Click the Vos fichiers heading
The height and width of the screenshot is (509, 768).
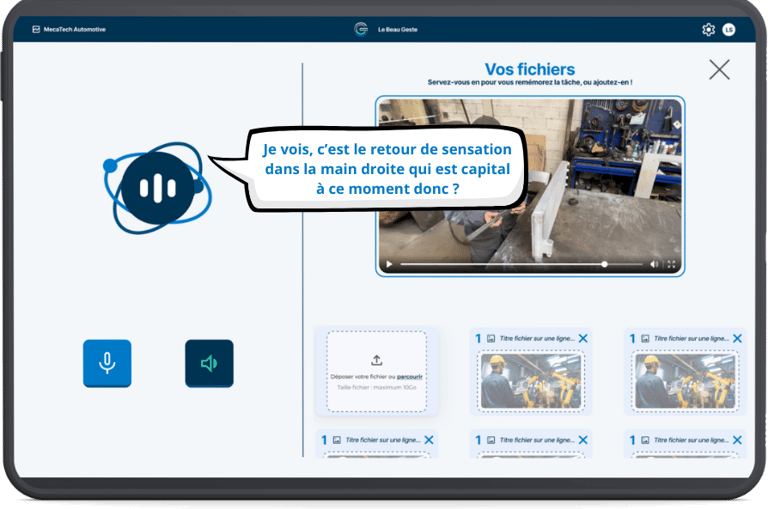coord(530,69)
